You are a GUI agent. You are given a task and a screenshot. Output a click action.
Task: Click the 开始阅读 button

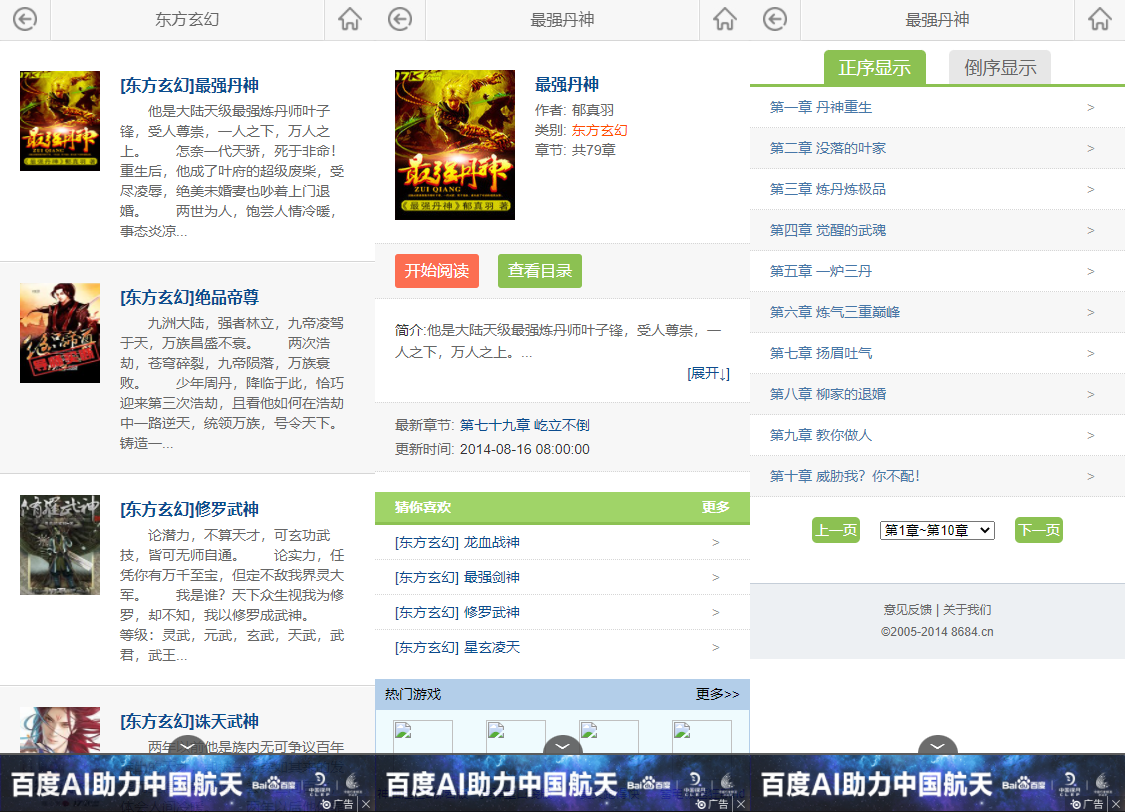(436, 271)
